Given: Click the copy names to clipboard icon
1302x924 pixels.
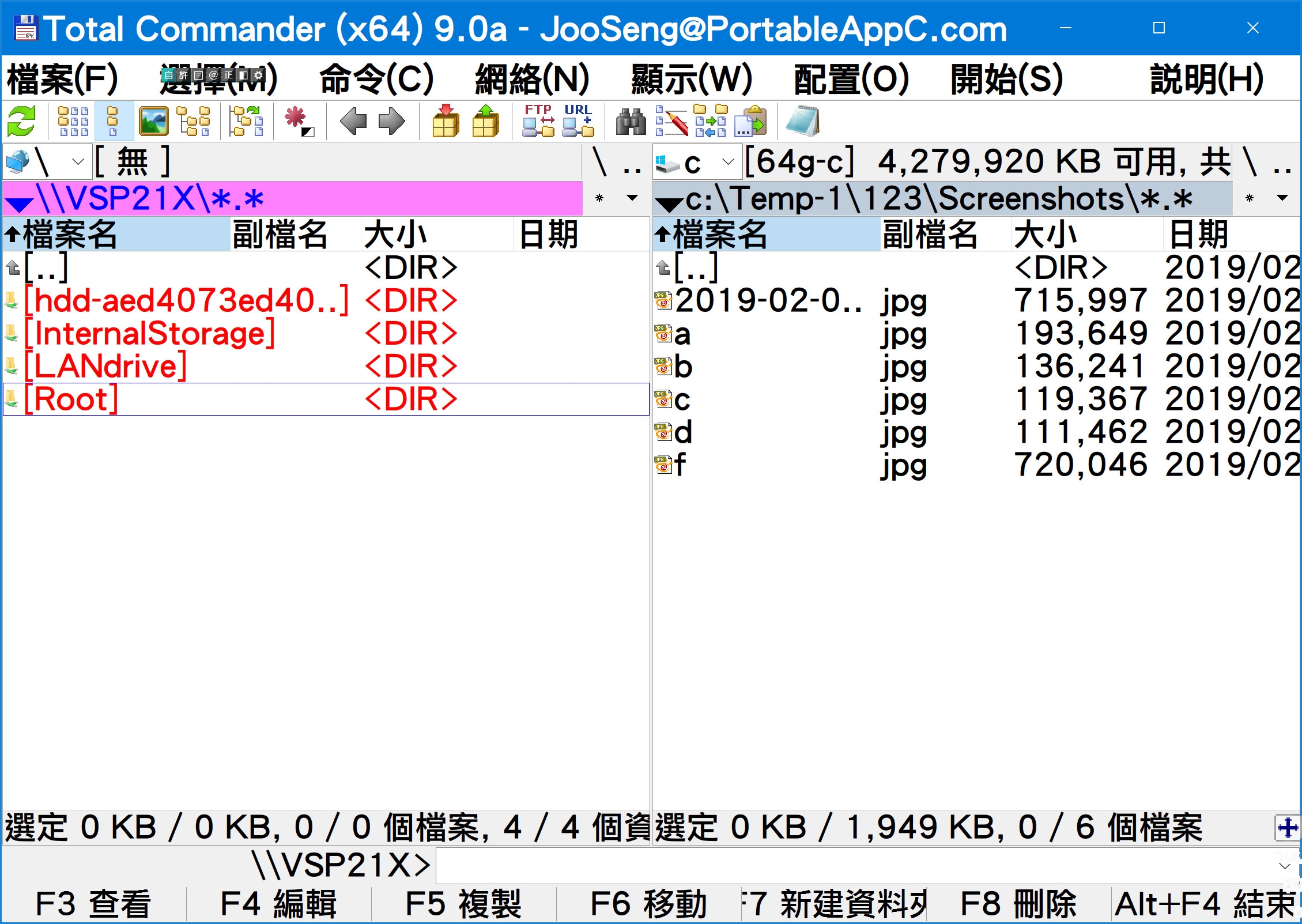Looking at the screenshot, I should point(750,121).
